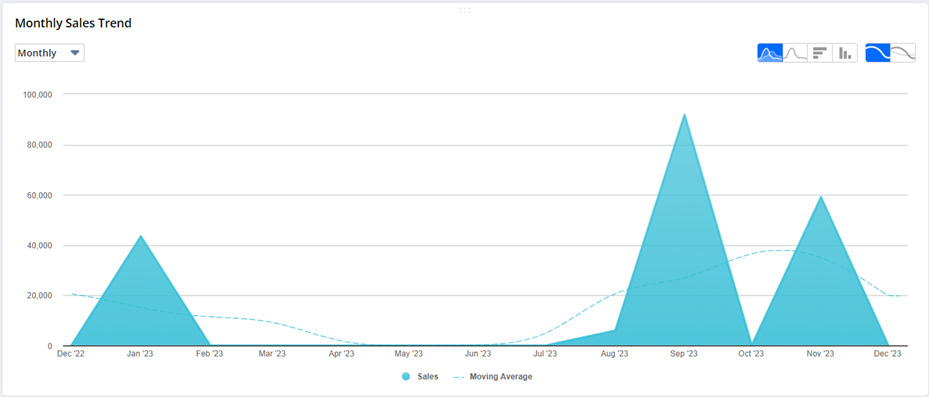Click the Nov '23 sales peak

(x=821, y=196)
